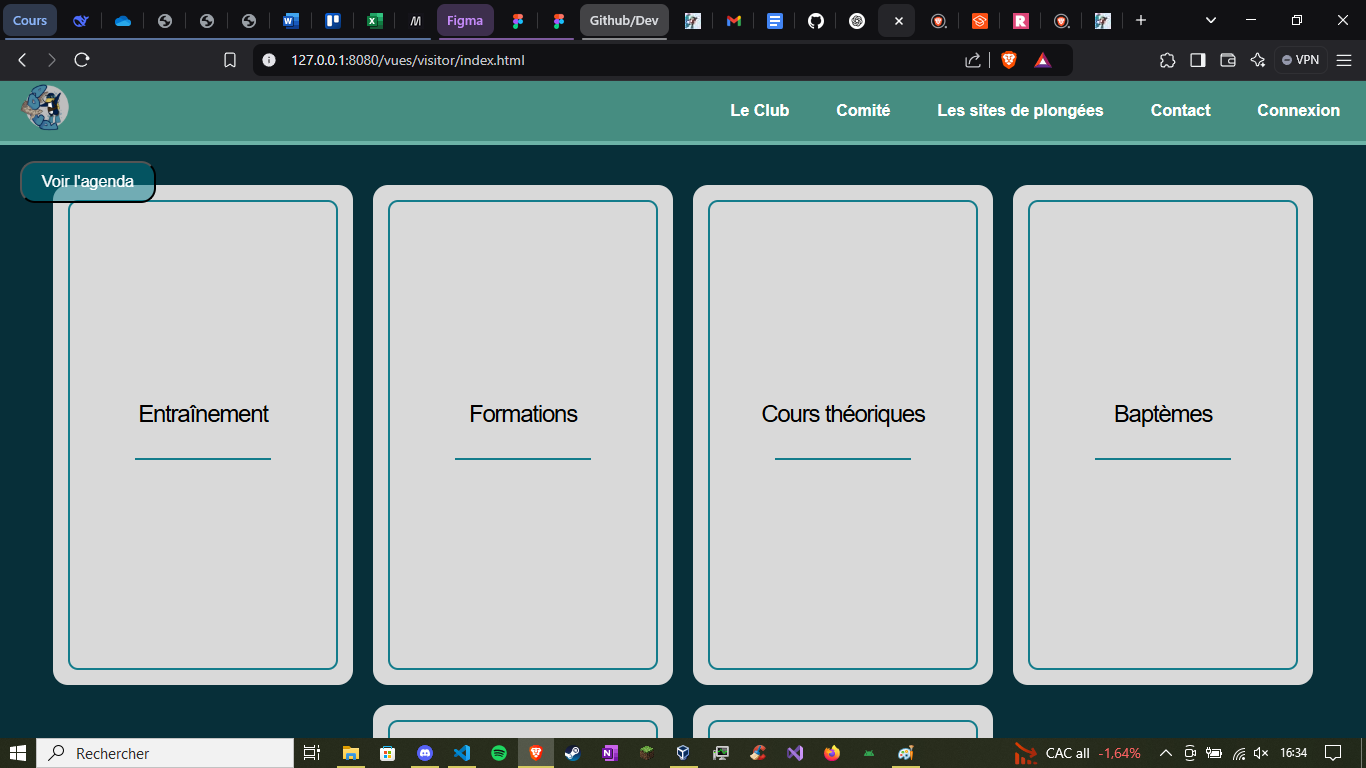Open the tab list chevron dropdown
1366x768 pixels.
pyautogui.click(x=1210, y=20)
